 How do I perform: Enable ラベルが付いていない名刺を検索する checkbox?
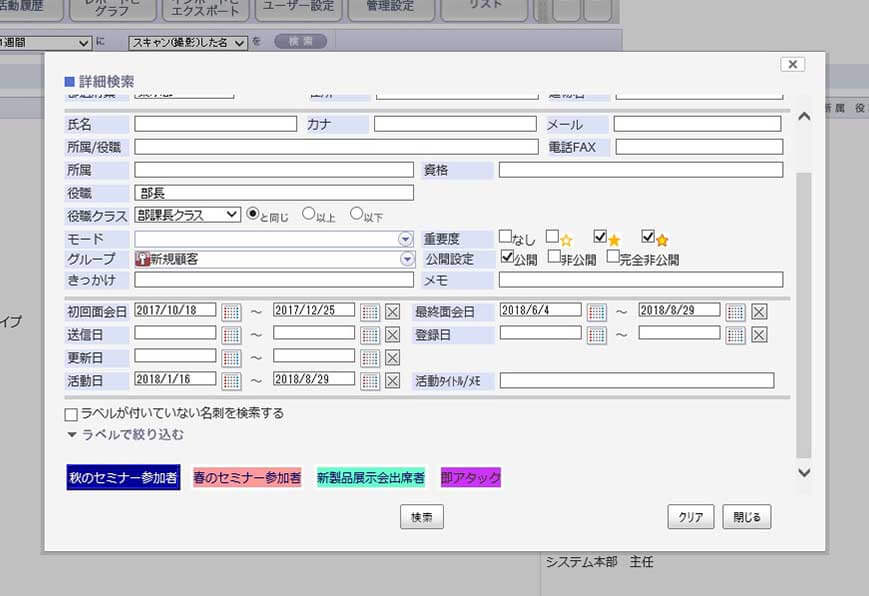(71, 415)
